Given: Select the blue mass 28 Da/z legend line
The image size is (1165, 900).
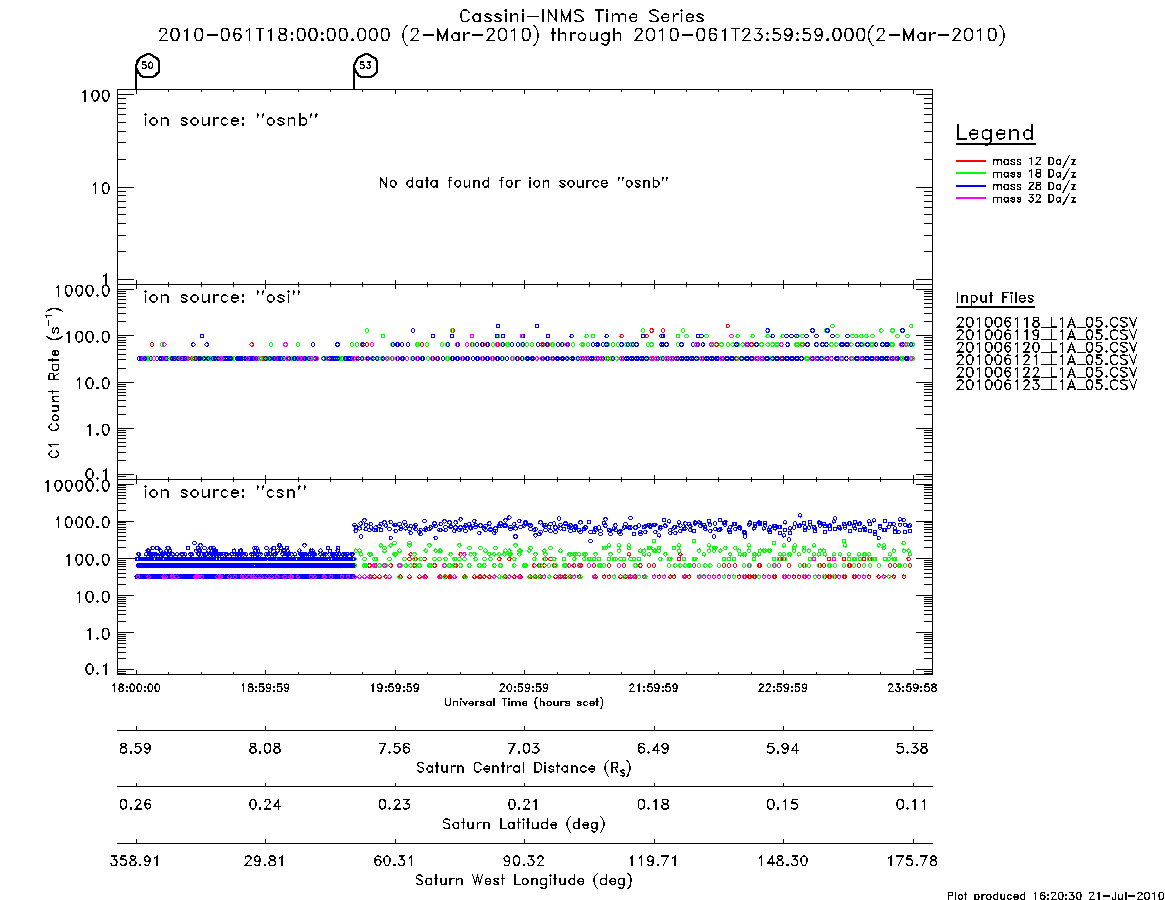Looking at the screenshot, I should pyautogui.click(x=970, y=187).
